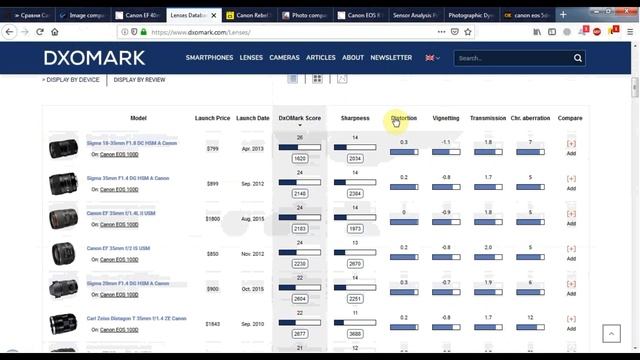Open Canon EF 35mm f/2 IS USM link
Image resolution: width=640 pixels, height=360 pixels.
pyautogui.click(x=118, y=248)
